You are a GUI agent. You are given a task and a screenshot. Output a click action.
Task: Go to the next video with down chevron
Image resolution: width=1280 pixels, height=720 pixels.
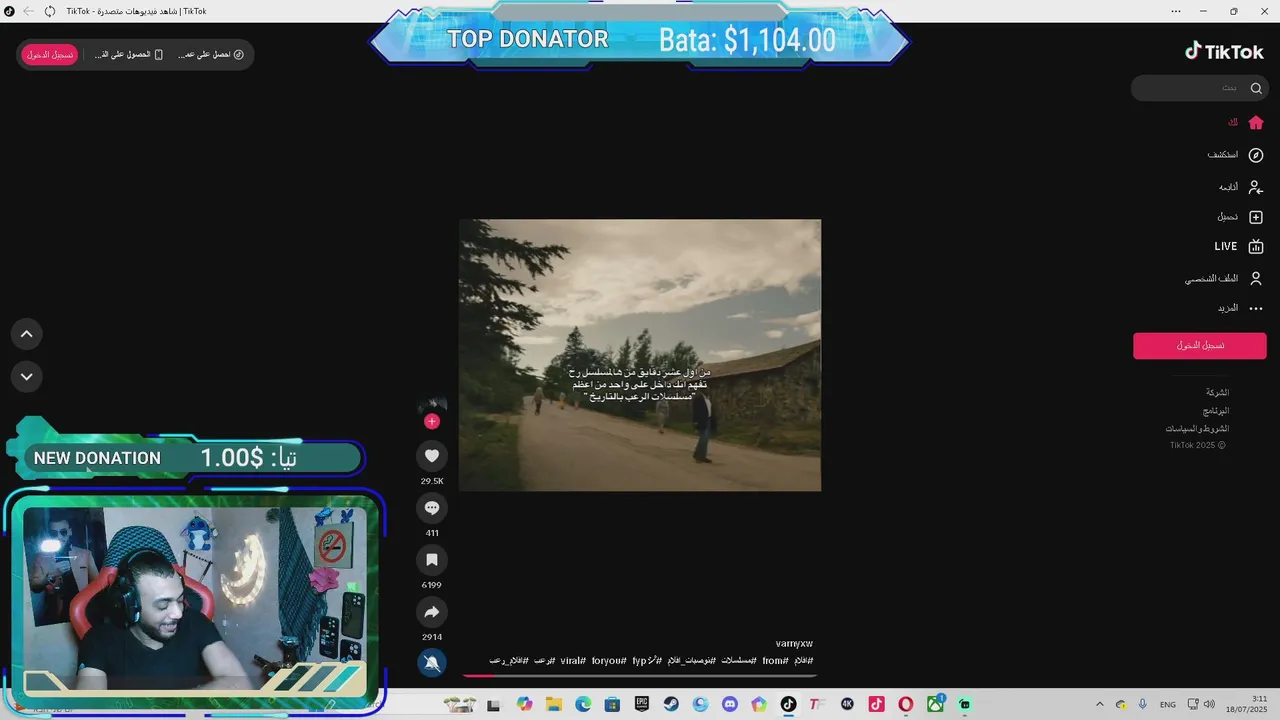[27, 377]
